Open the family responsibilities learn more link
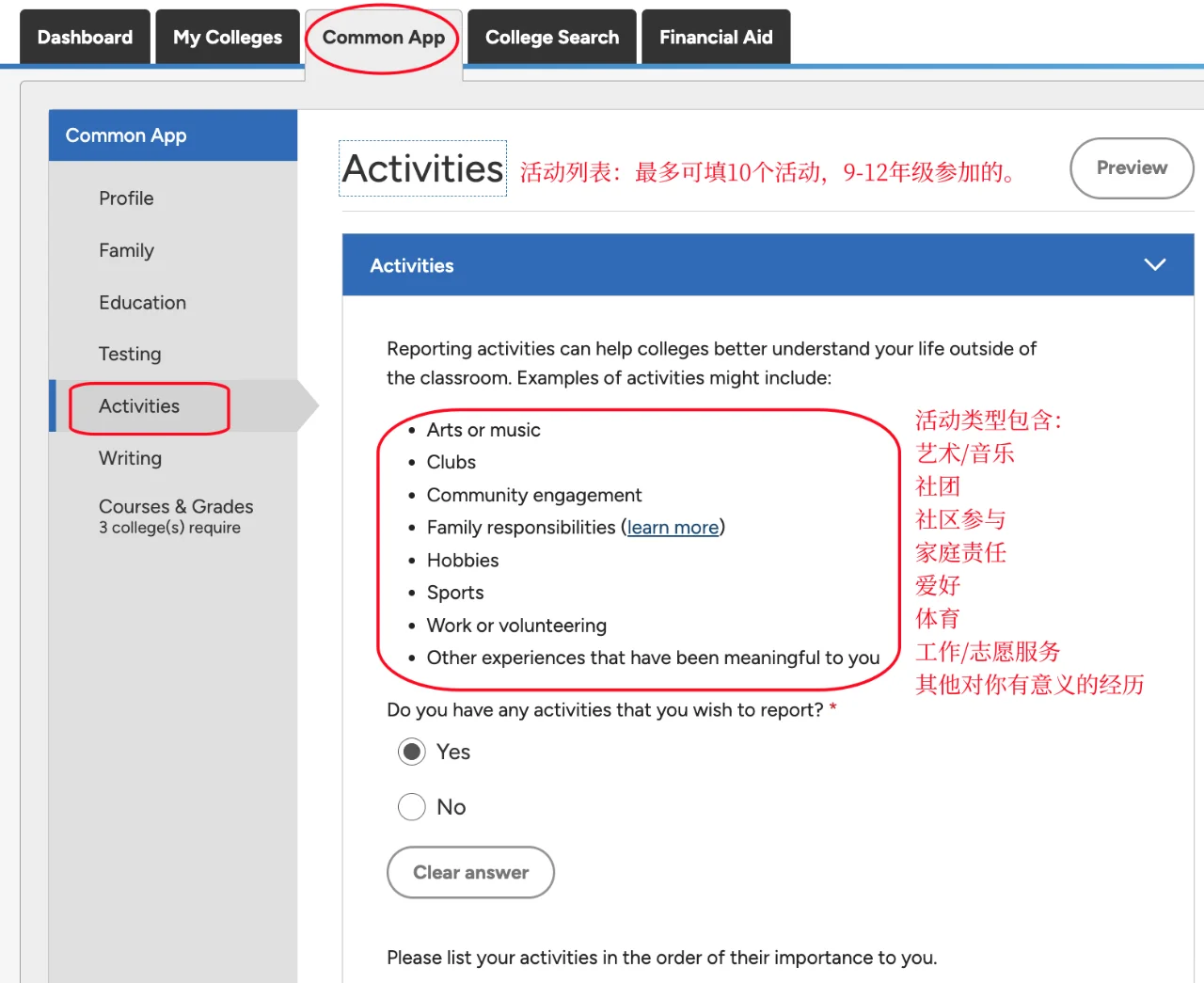Image resolution: width=1204 pixels, height=983 pixels. (x=672, y=527)
